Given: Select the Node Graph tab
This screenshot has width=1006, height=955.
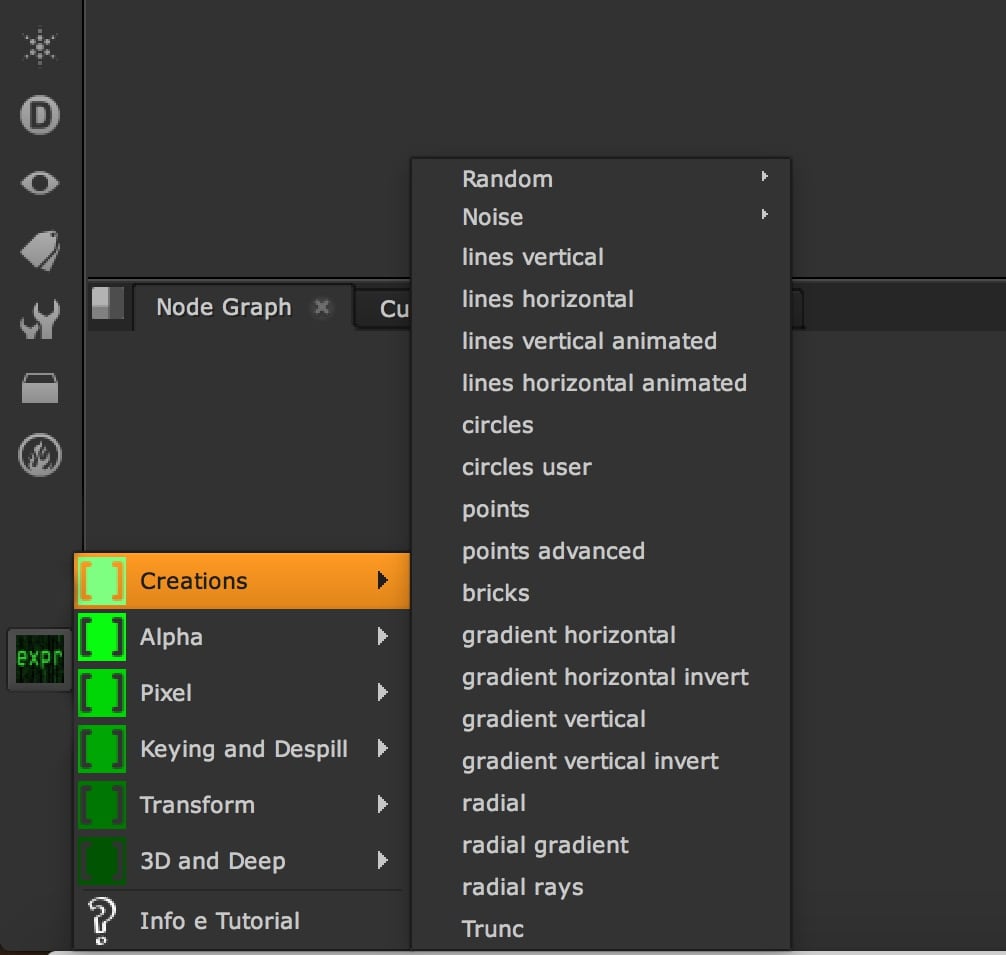Looking at the screenshot, I should click(224, 307).
